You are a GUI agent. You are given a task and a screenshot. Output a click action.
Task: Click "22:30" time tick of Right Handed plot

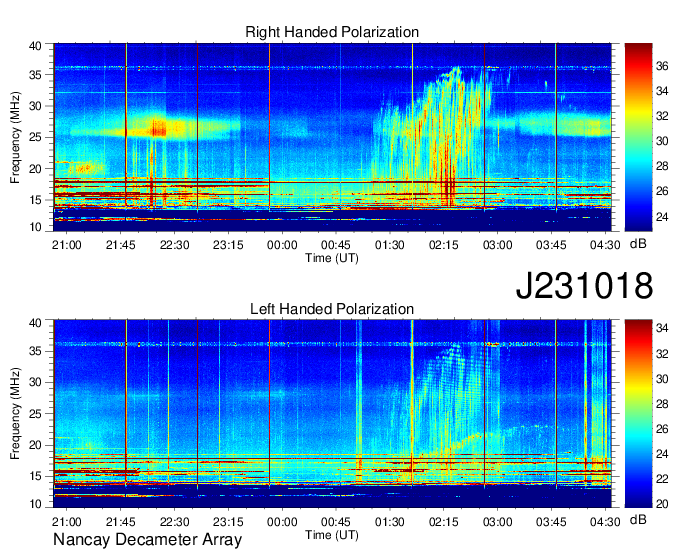[174, 245]
